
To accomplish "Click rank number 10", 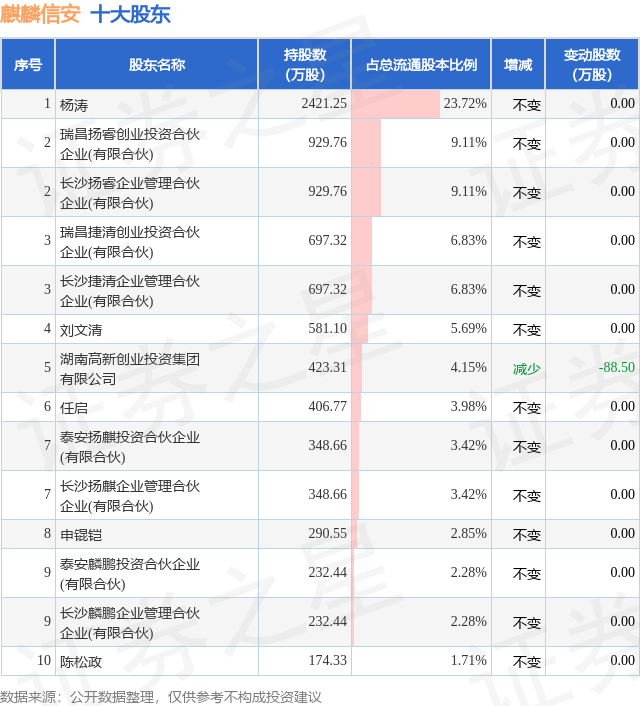I will pos(44,660).
